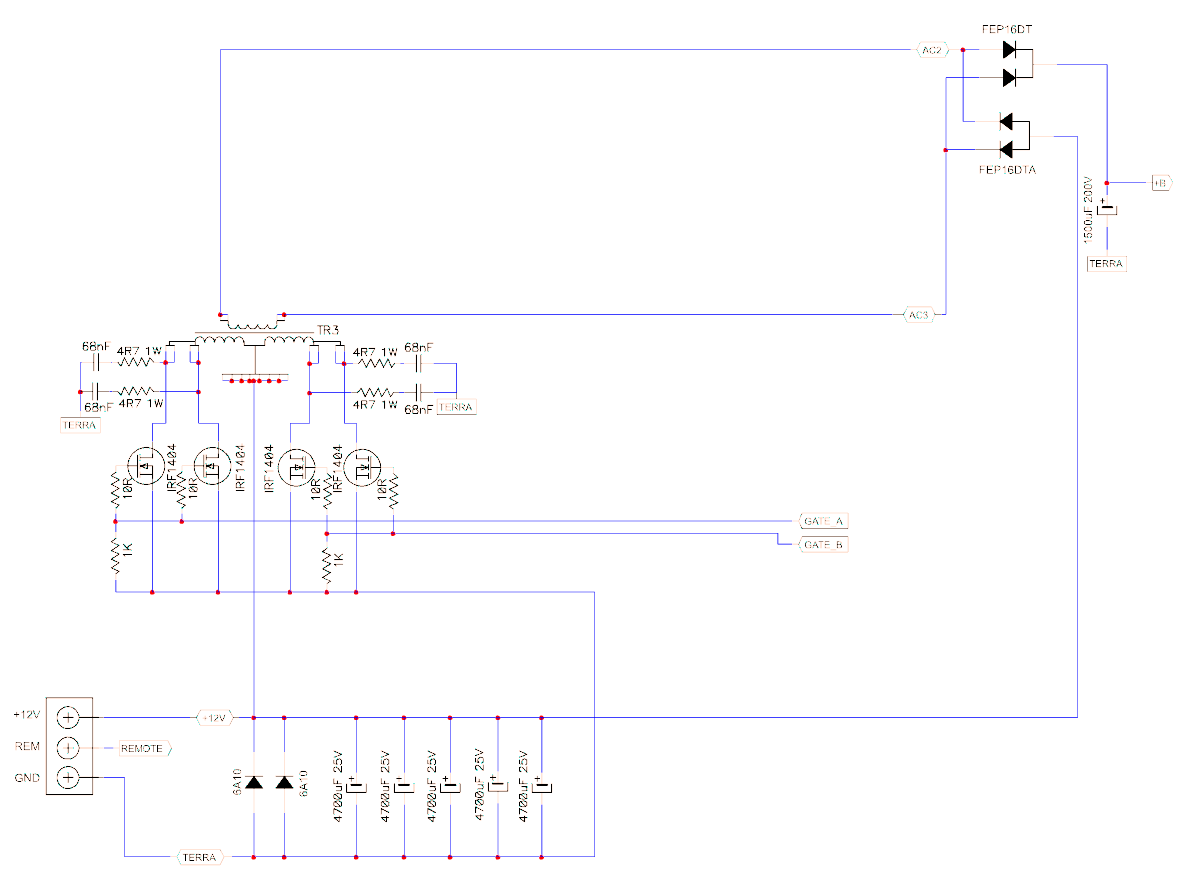Image resolution: width=1187 pixels, height=891 pixels.
Task: Click the leftmost IRF1404 MOSFET symbol
Action: coord(145,466)
